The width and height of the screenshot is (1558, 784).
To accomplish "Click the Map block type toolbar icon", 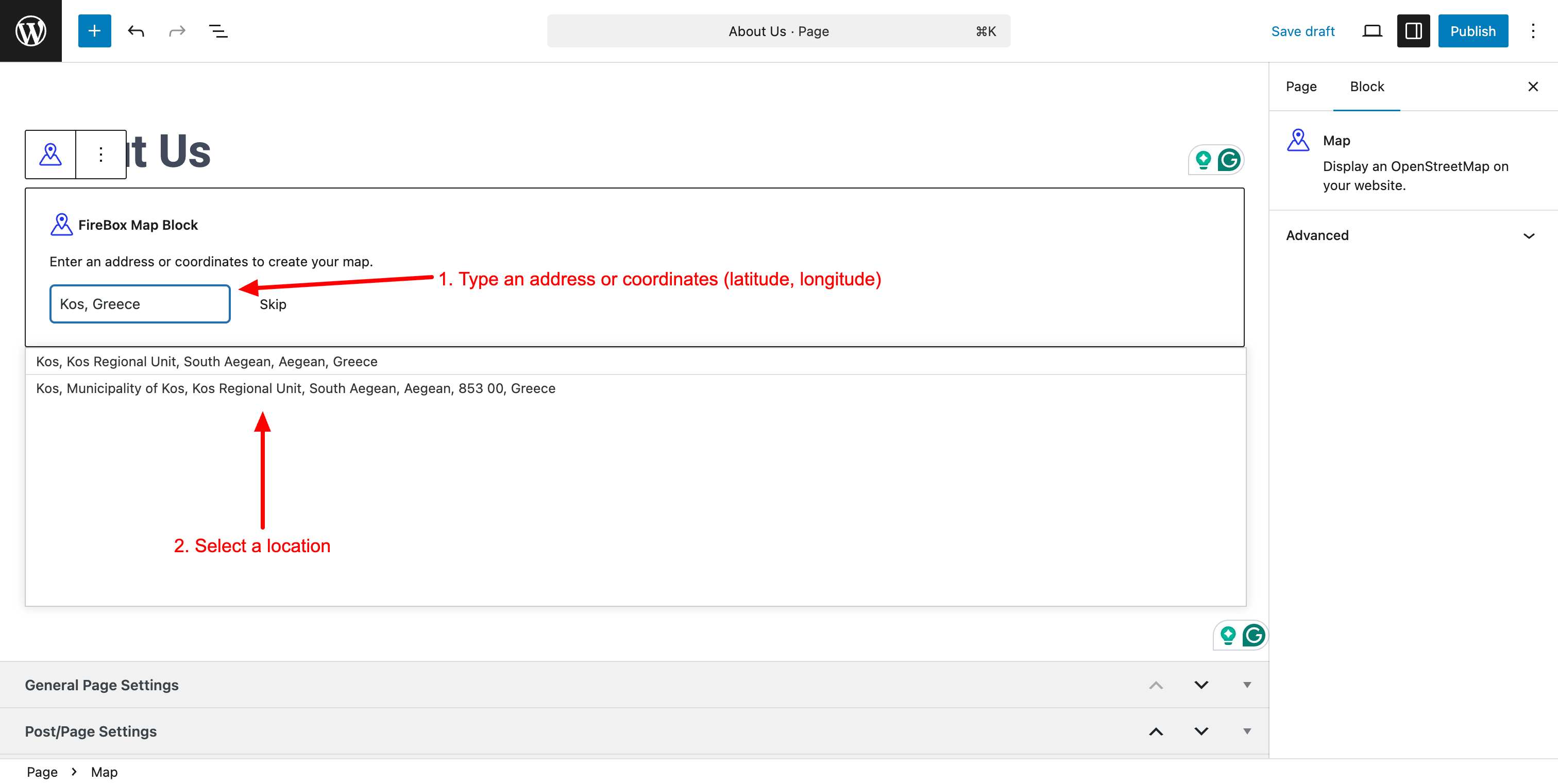I will tap(51, 154).
